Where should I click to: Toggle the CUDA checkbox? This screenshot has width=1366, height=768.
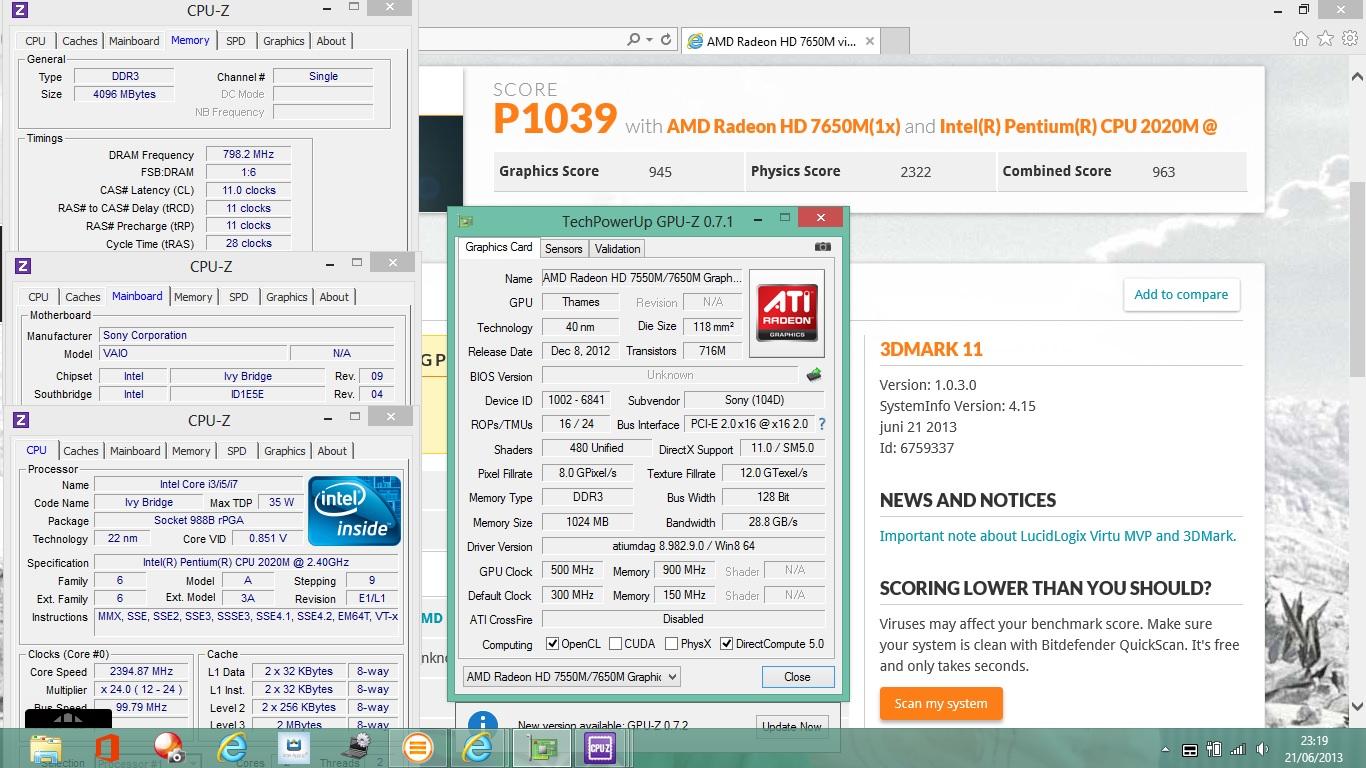(615, 644)
